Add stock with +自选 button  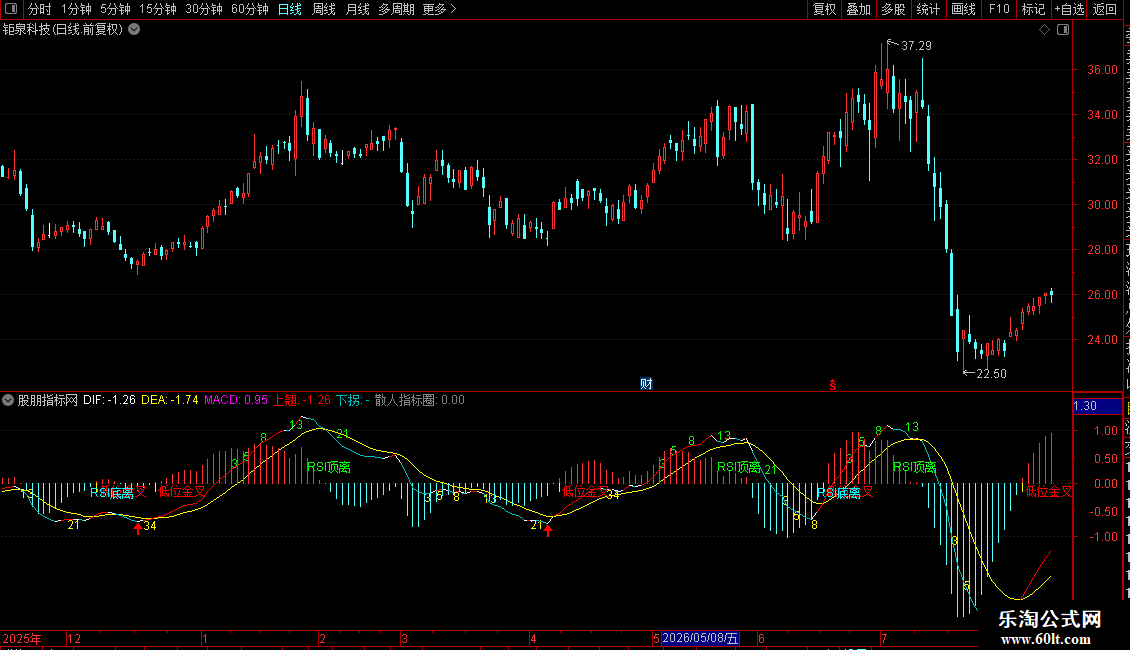[x=1069, y=9]
